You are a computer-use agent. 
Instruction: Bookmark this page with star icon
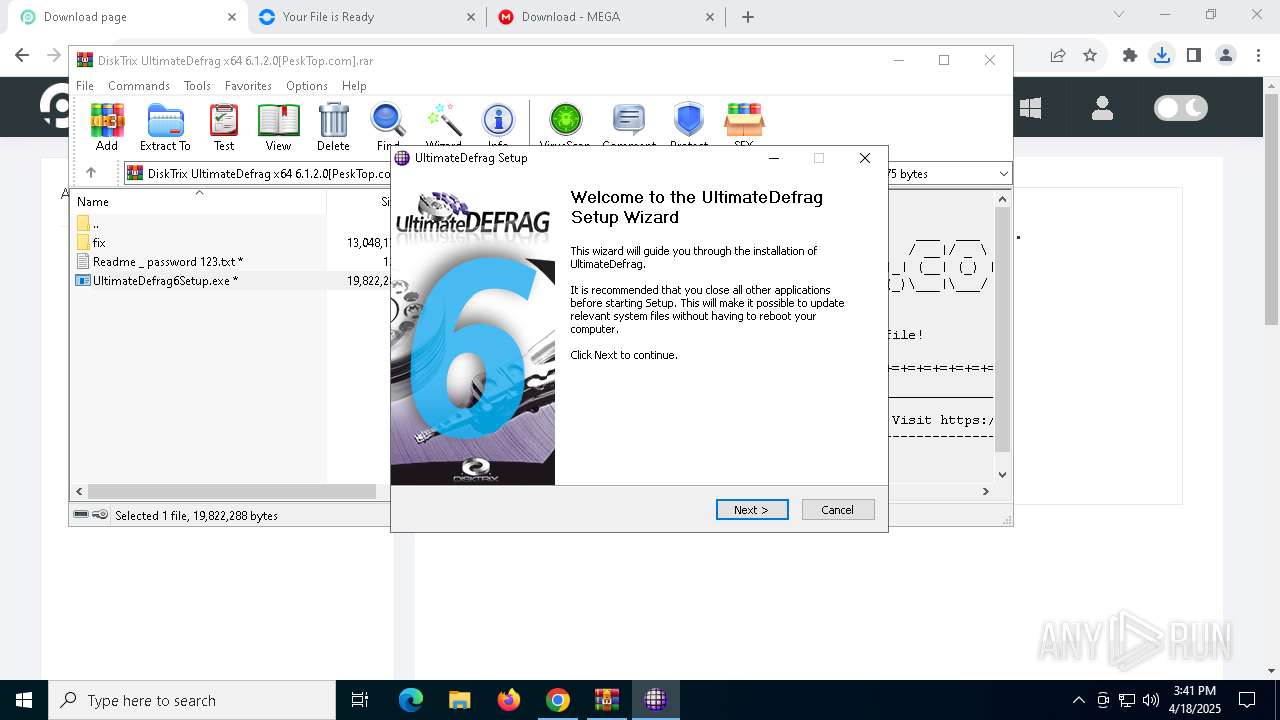(1090, 56)
